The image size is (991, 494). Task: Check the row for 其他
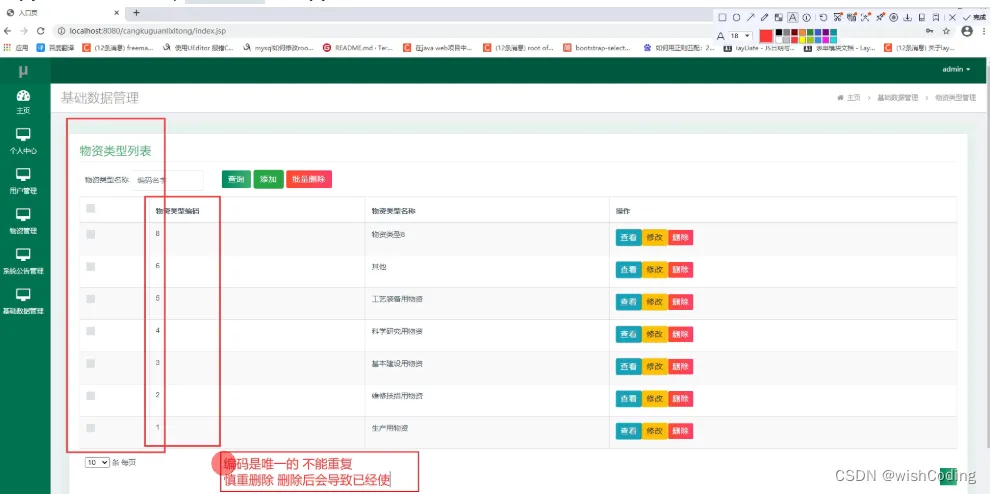pyautogui.click(x=90, y=267)
